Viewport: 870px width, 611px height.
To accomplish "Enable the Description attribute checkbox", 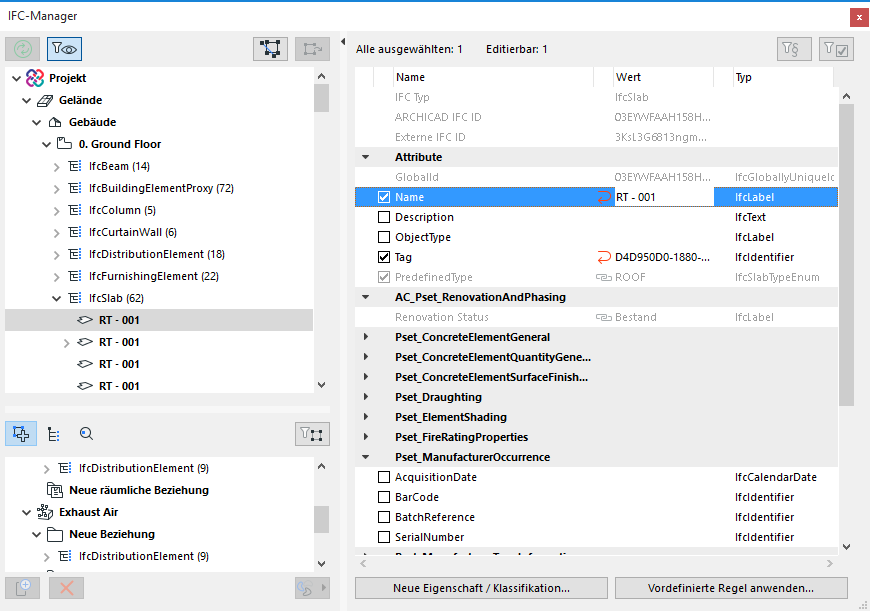I will pos(384,217).
